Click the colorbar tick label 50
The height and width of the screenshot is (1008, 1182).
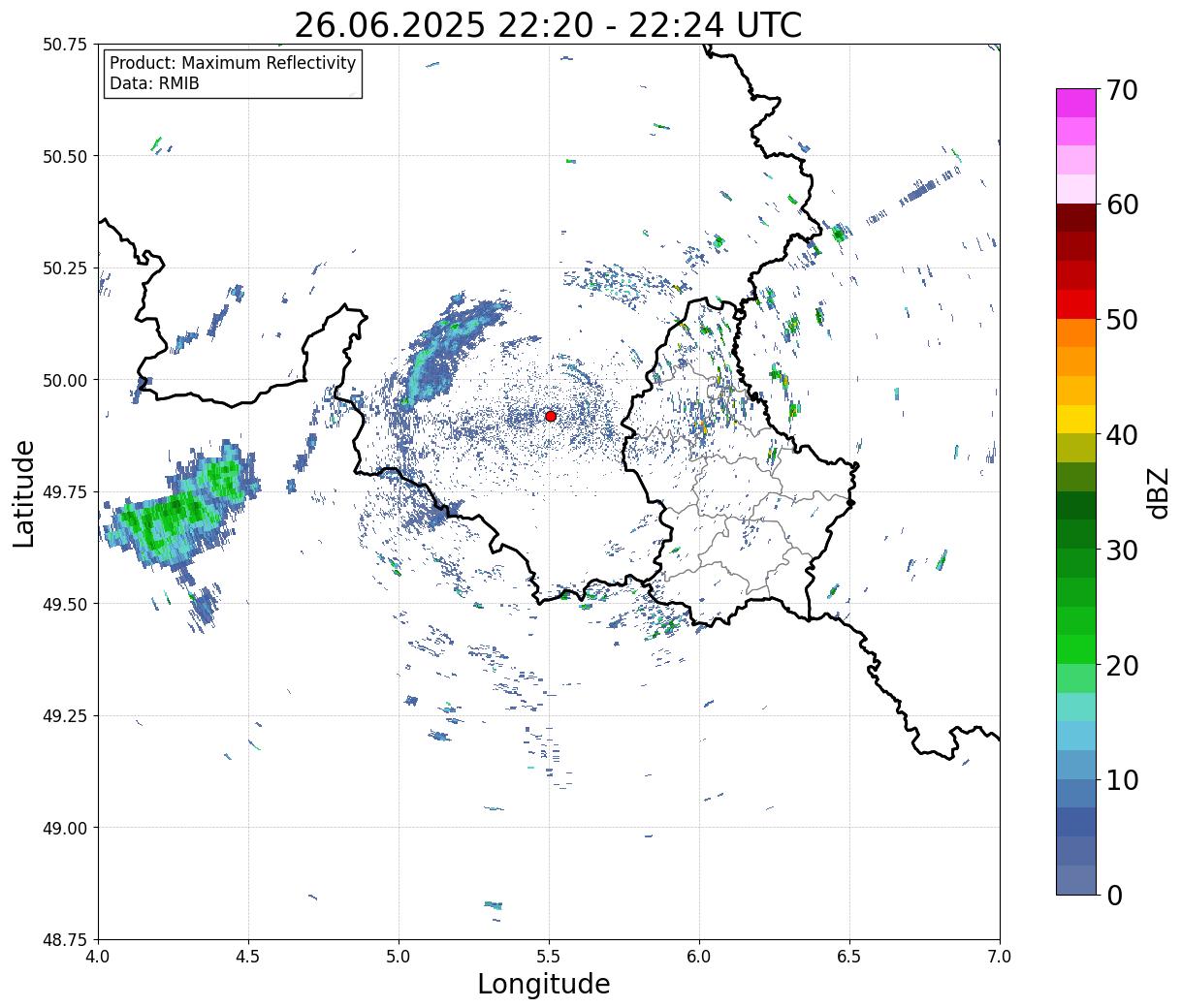pos(1123,320)
